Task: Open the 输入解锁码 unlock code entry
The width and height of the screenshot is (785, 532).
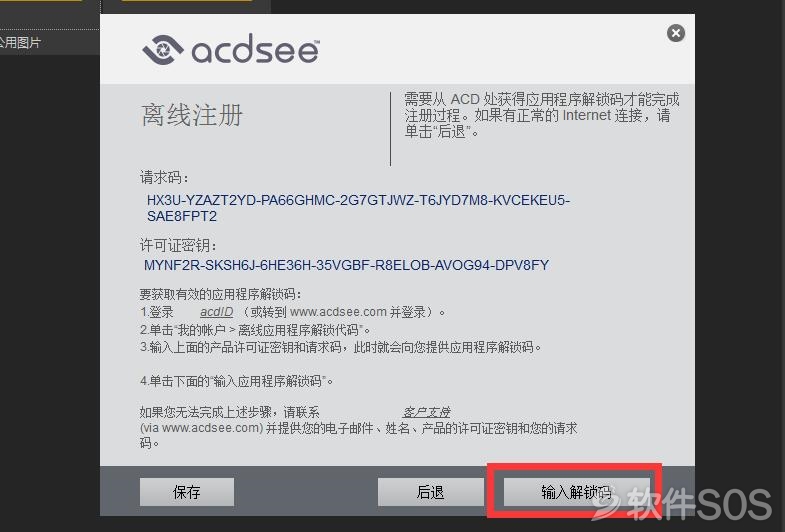Action: 576,492
